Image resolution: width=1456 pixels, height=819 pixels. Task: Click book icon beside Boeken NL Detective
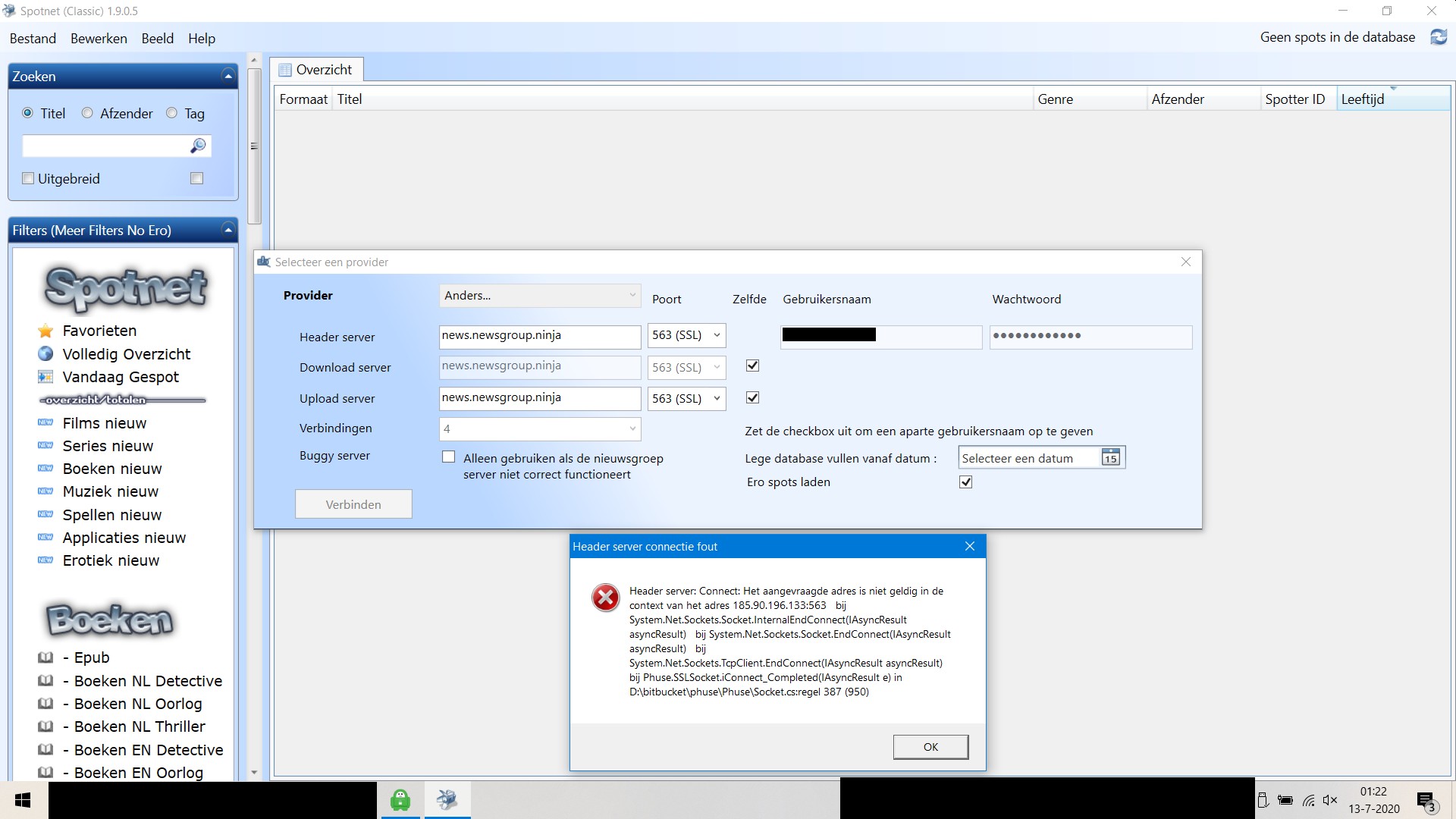(45, 680)
